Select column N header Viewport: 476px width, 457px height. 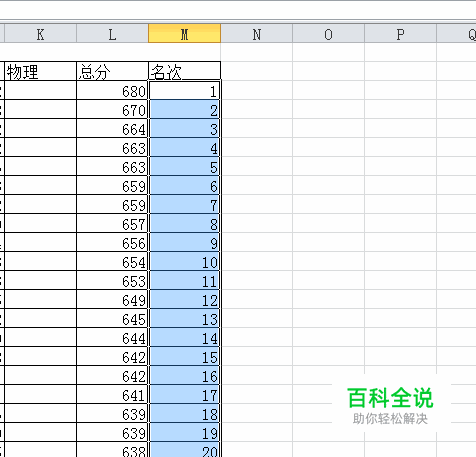[x=256, y=33]
